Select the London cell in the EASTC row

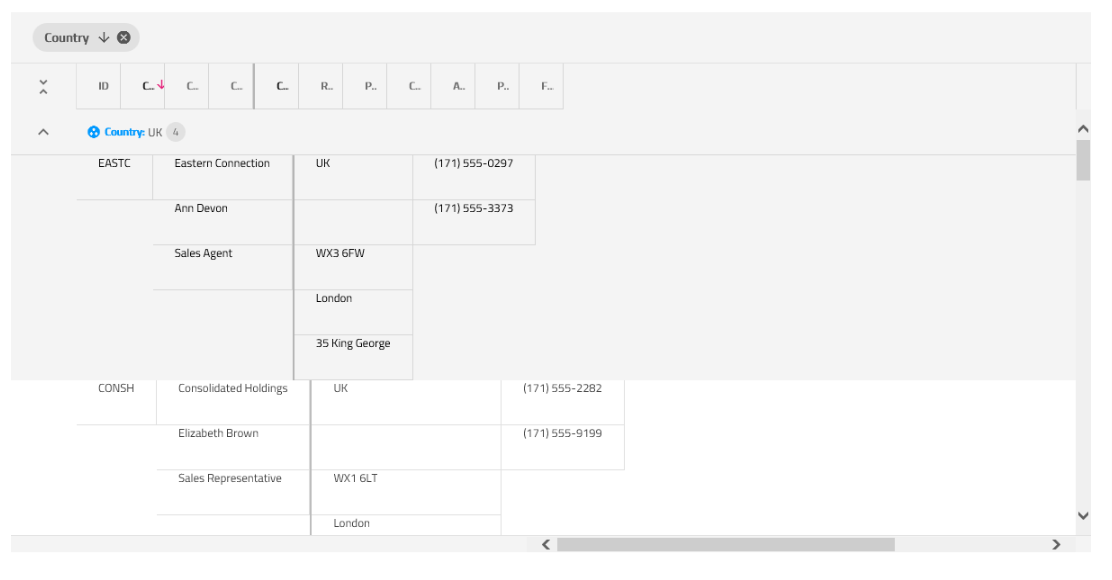[353, 312]
